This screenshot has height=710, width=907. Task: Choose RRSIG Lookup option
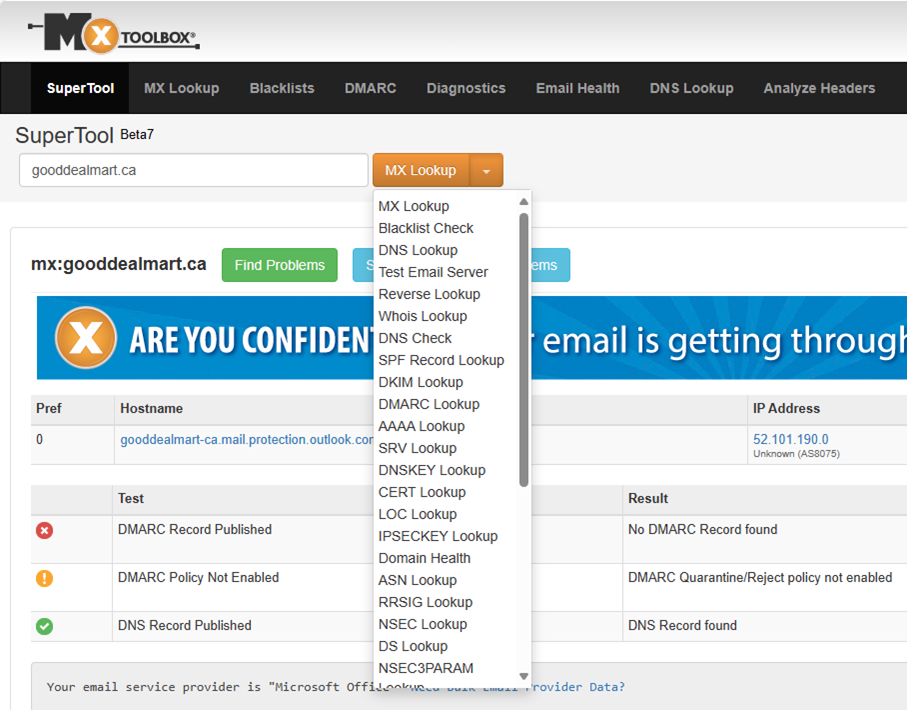425,602
